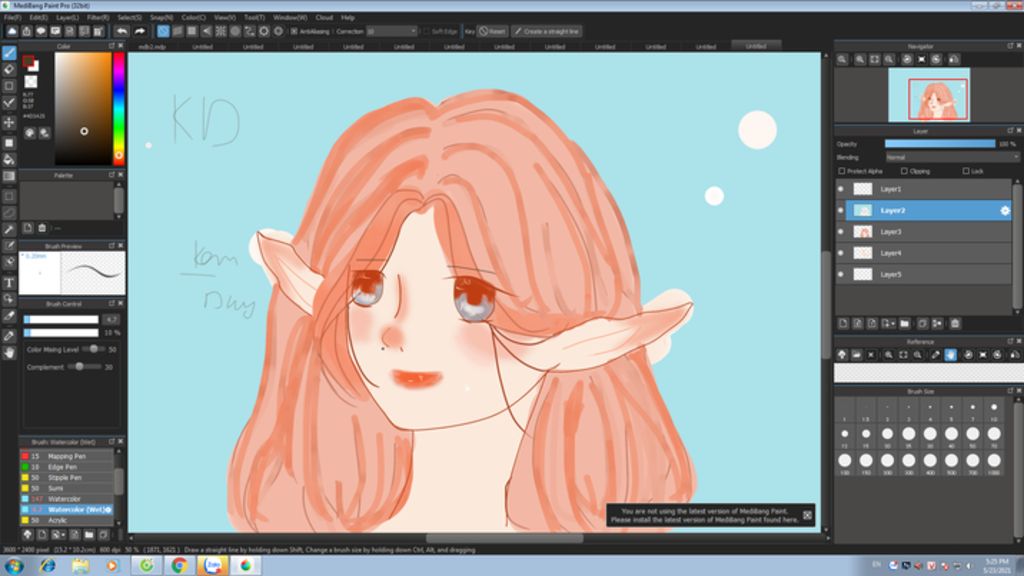Open the View menu
Image resolution: width=1024 pixels, height=576 pixels.
(225, 18)
